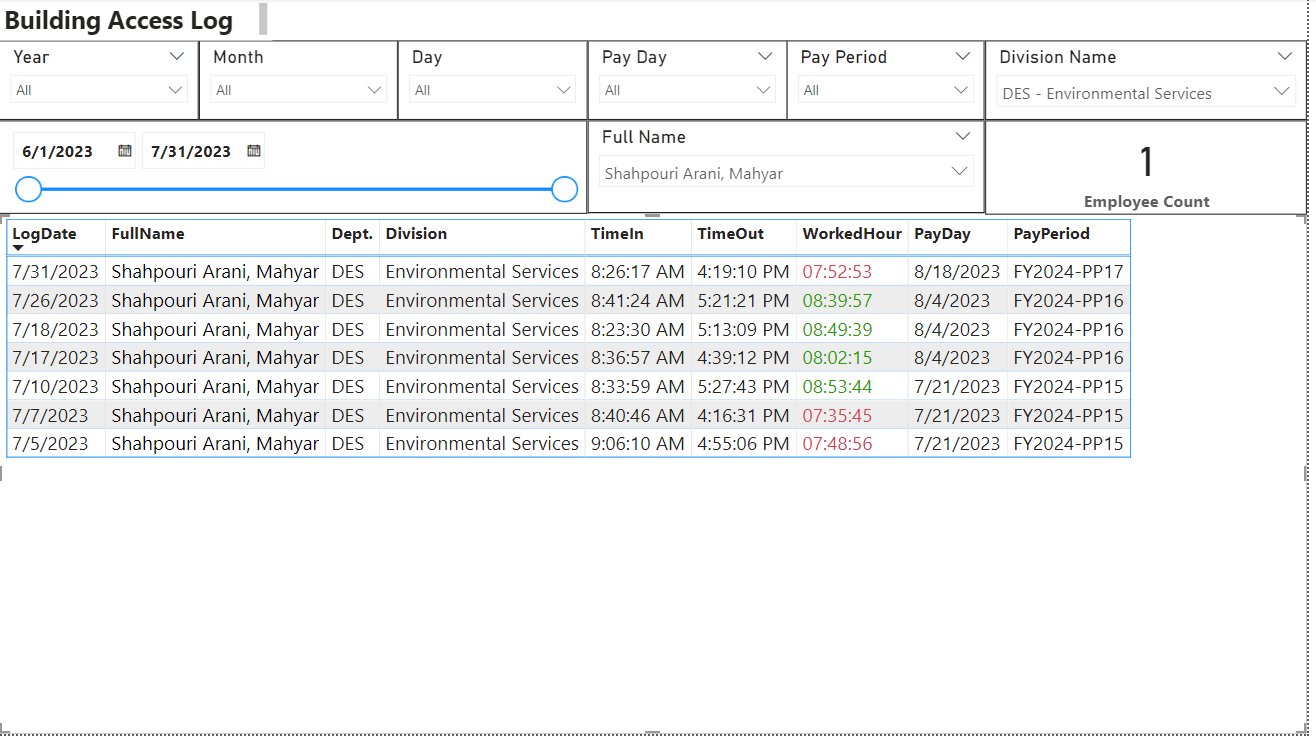Open the Pay Period 'All' dropdown
The height and width of the screenshot is (741, 1316).
pyautogui.click(x=886, y=90)
